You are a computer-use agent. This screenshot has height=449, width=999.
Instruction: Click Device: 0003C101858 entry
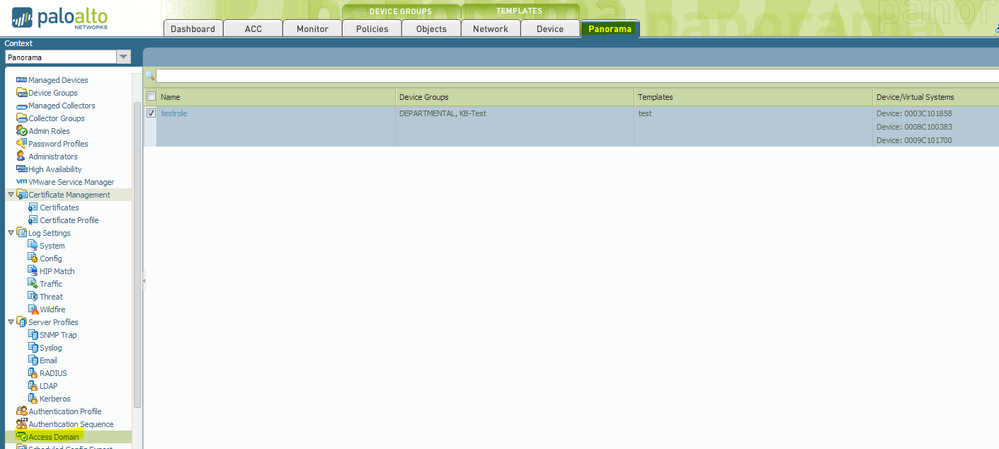[914, 113]
